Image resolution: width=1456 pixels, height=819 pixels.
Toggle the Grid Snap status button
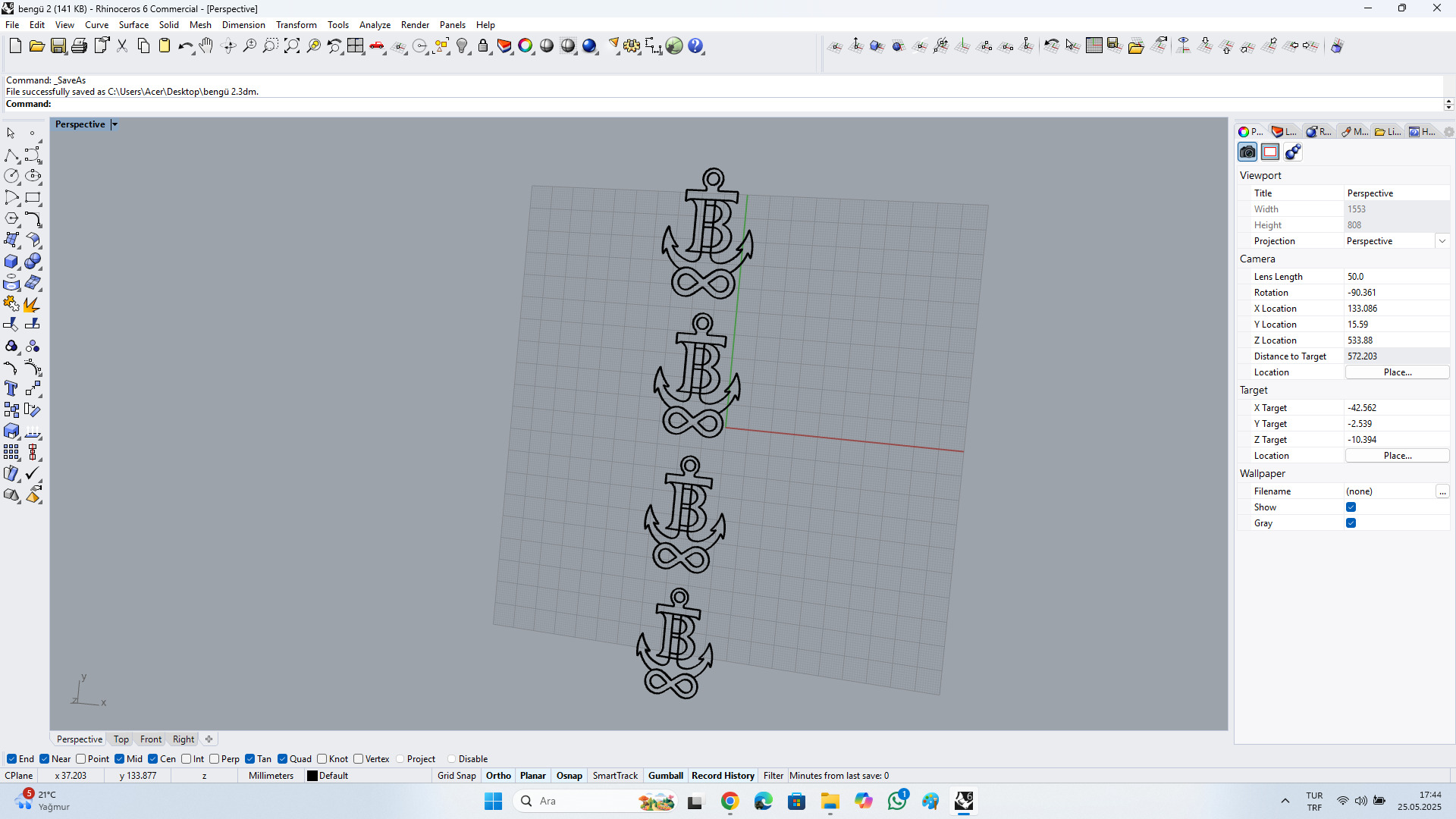pos(457,776)
